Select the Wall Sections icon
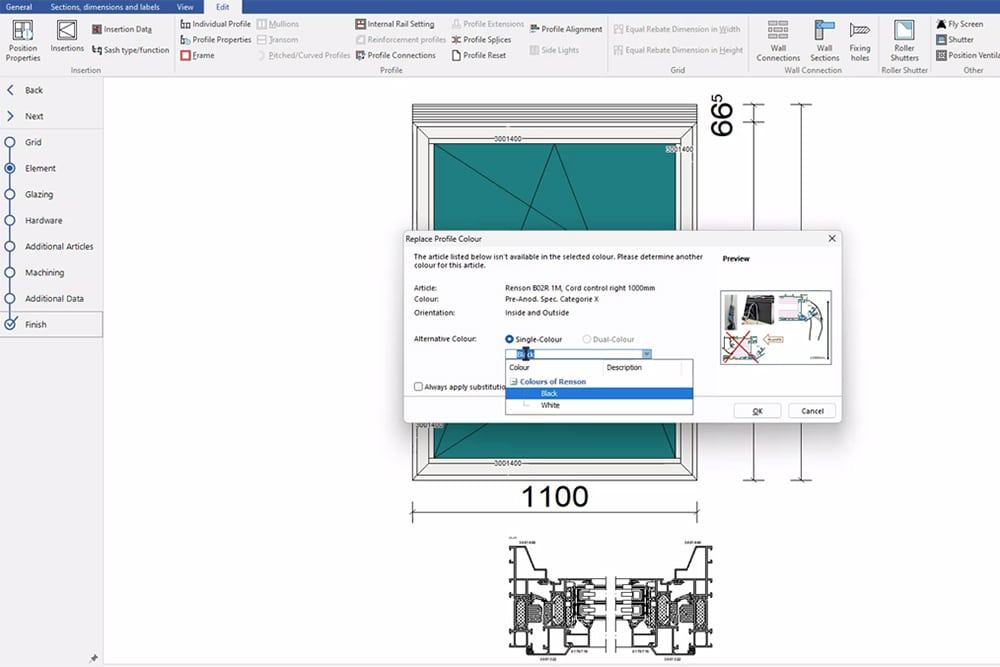Image resolution: width=1000 pixels, height=667 pixels. click(824, 39)
